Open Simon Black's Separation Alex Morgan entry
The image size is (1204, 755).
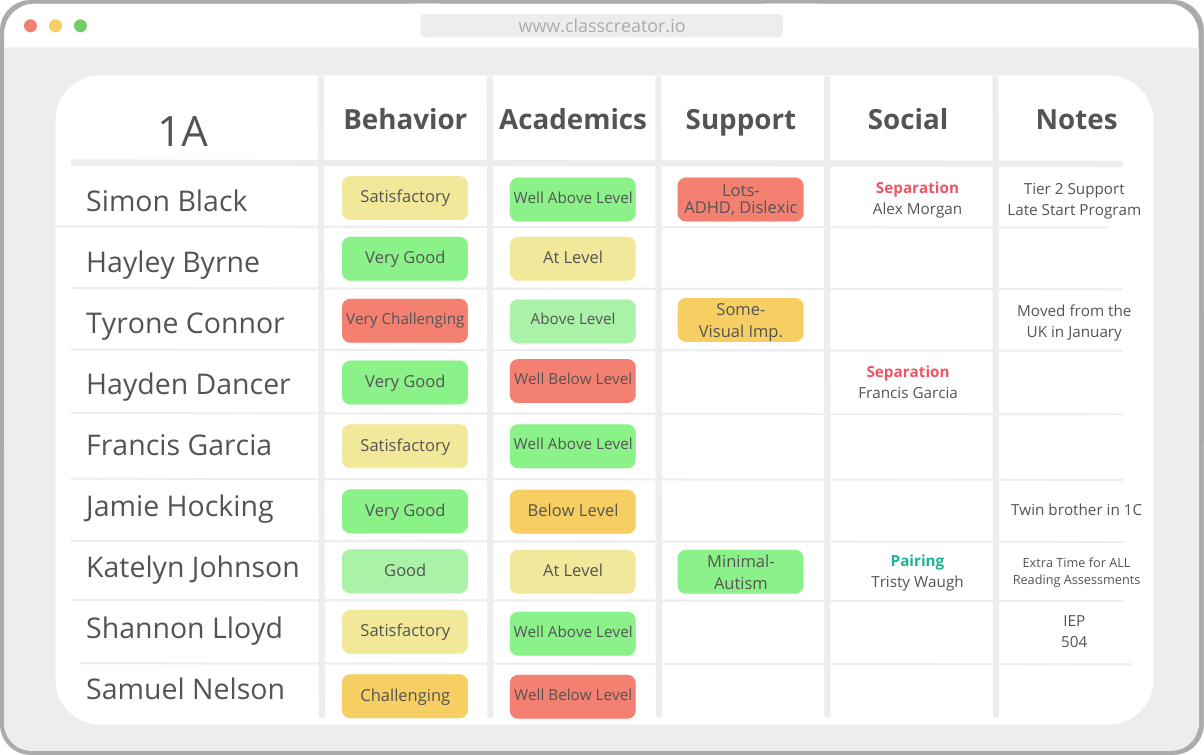pyautogui.click(x=917, y=198)
